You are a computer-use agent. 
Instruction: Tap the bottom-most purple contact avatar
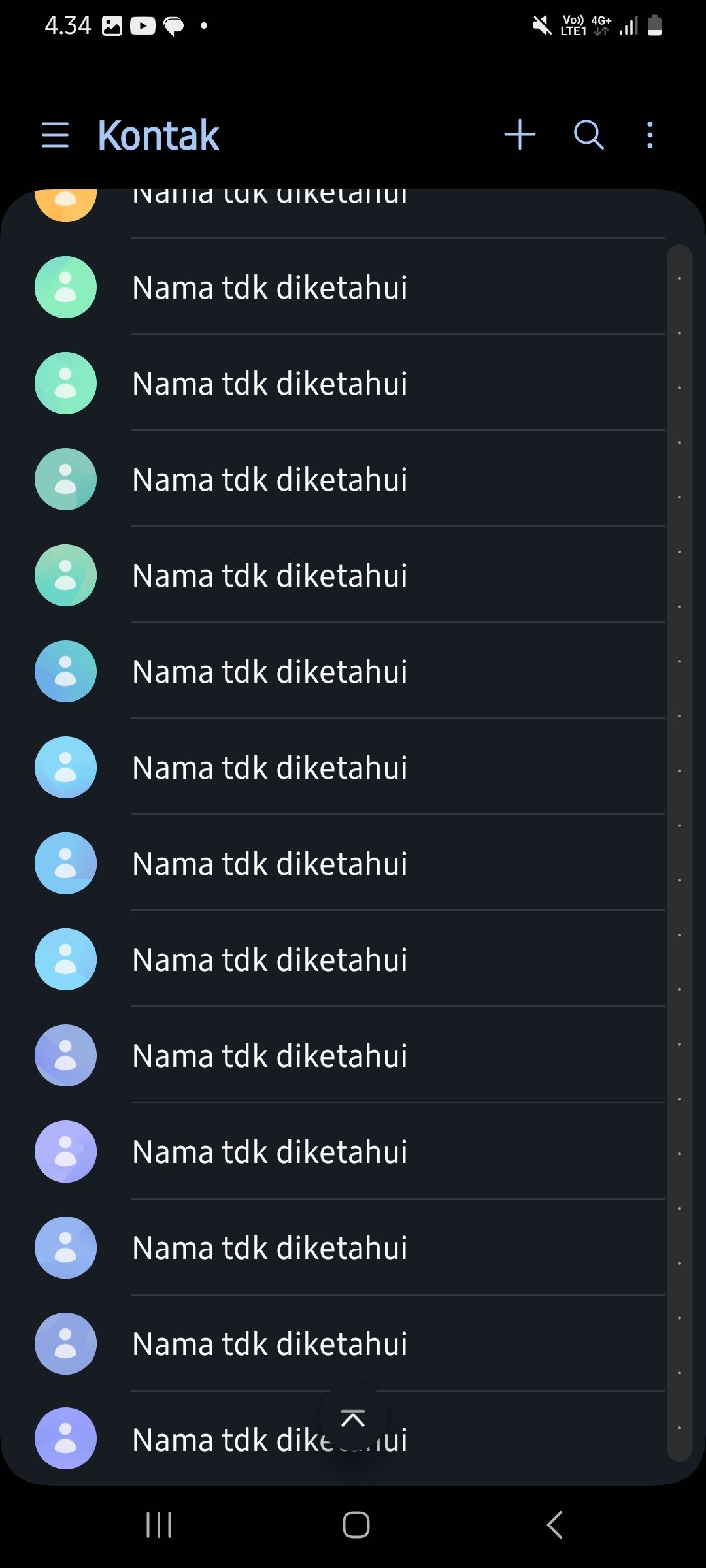coord(65,1439)
